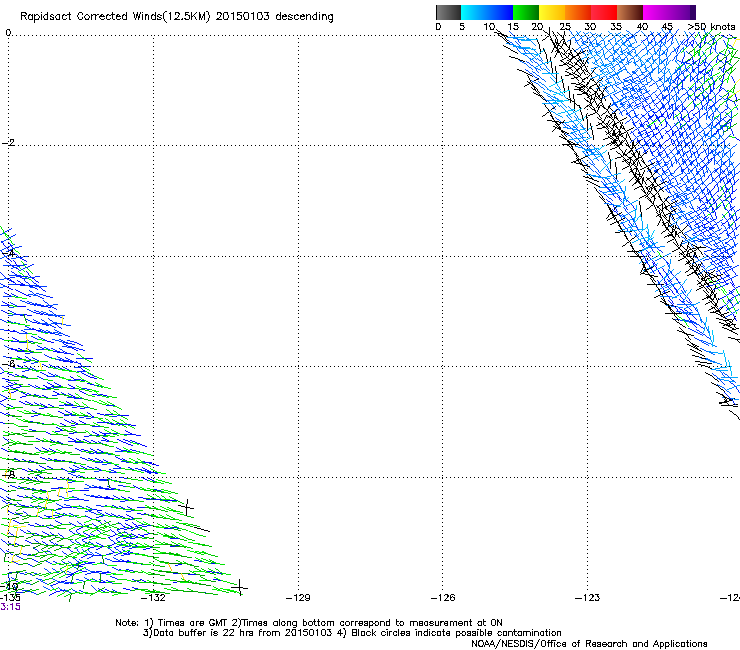Click the magenta 40-45 knots legend segment

(x=656, y=12)
